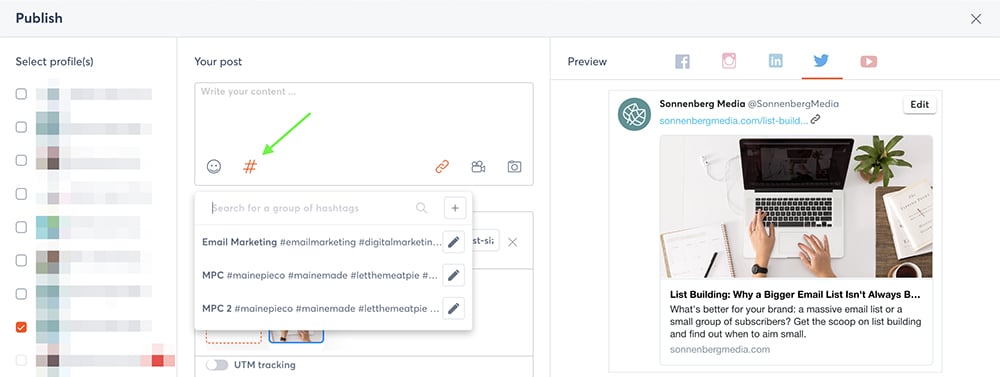This screenshot has width=1000, height=377.
Task: Click the orange link icon
Action: point(442,166)
